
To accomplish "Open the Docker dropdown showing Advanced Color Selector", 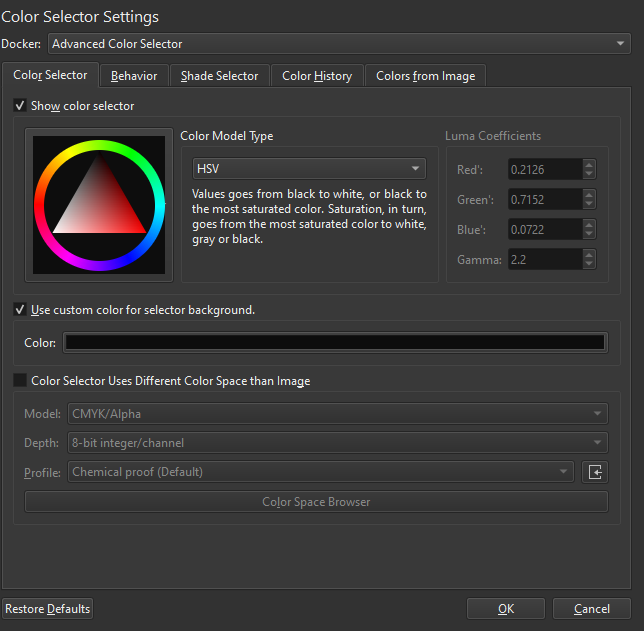I will [339, 44].
